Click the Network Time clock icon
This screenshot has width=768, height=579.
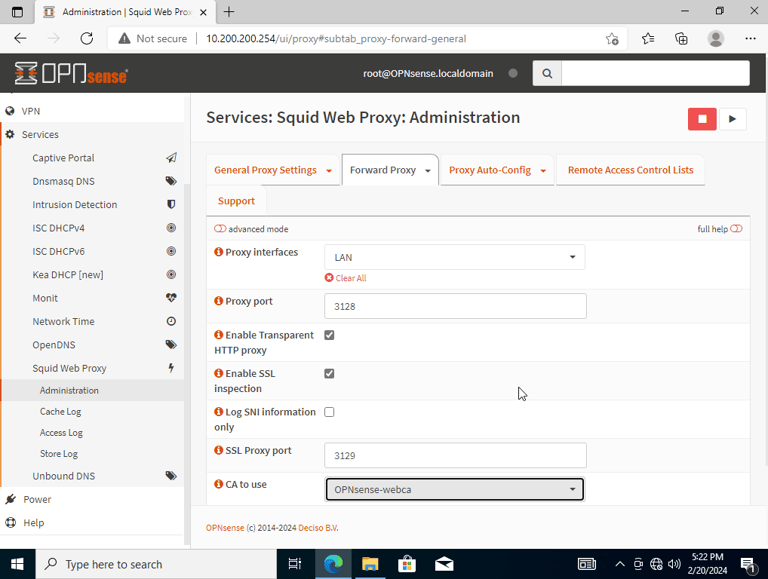point(171,321)
